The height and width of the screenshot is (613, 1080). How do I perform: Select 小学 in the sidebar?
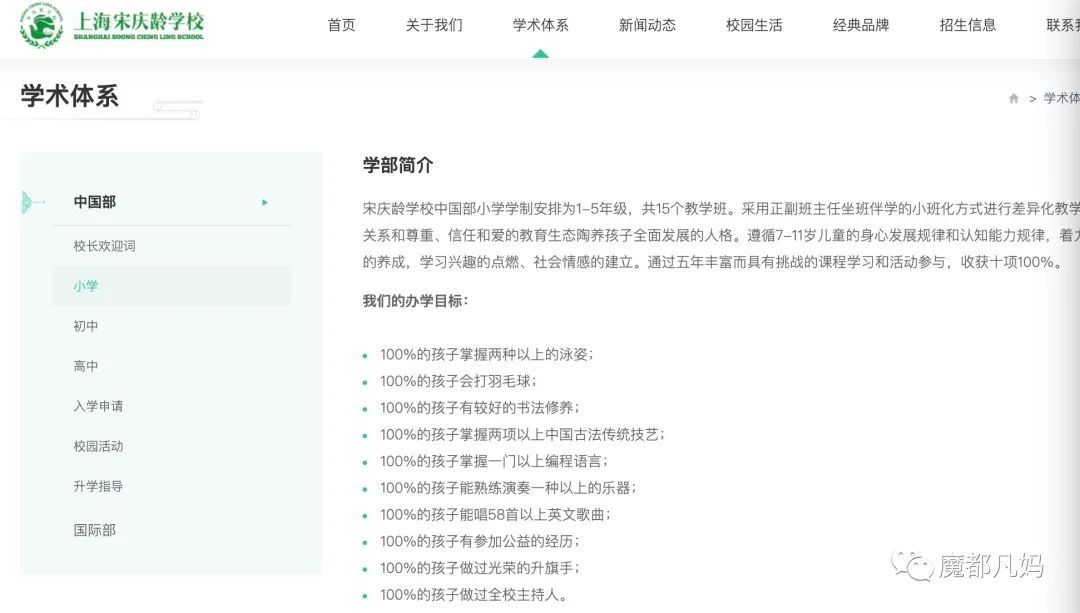point(86,285)
